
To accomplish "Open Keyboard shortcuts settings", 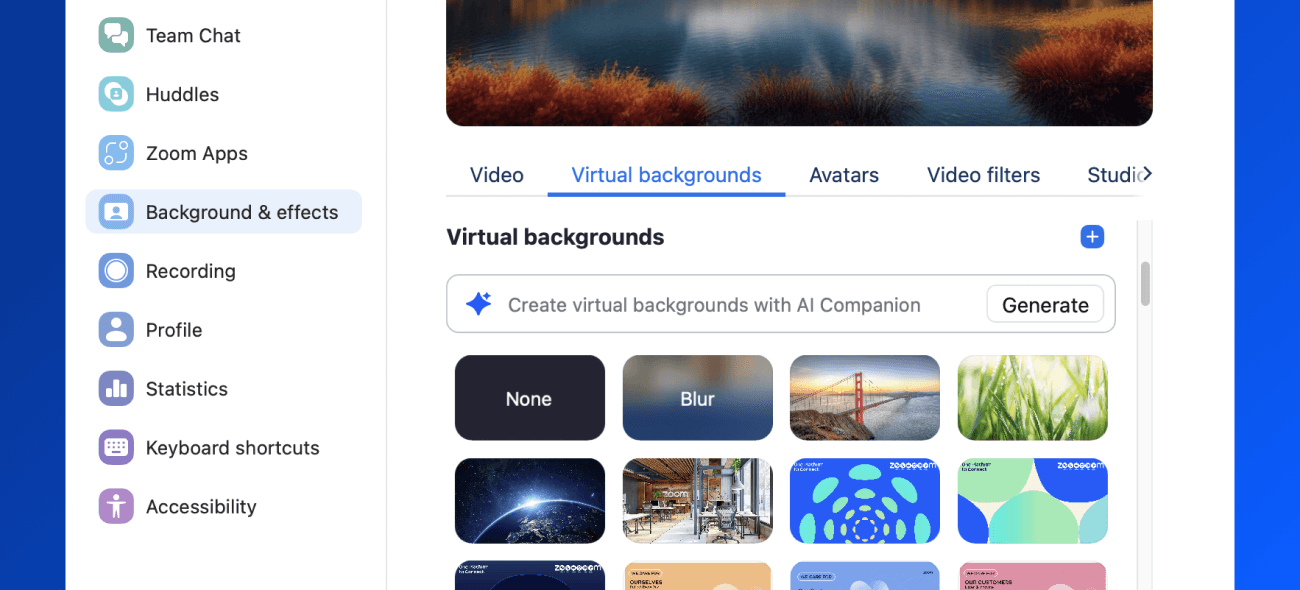I will tap(223, 448).
